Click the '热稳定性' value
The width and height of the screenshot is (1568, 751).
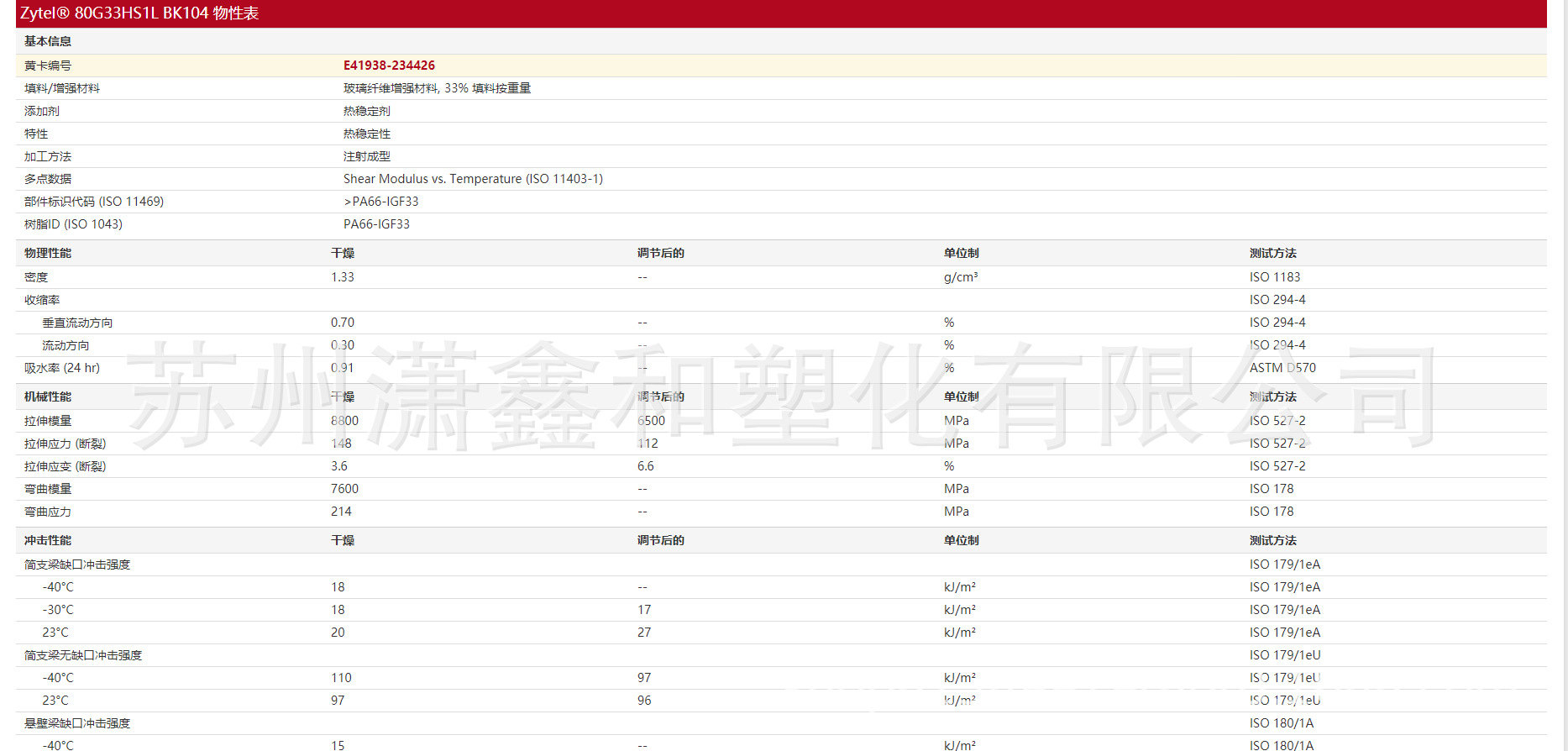tap(367, 134)
